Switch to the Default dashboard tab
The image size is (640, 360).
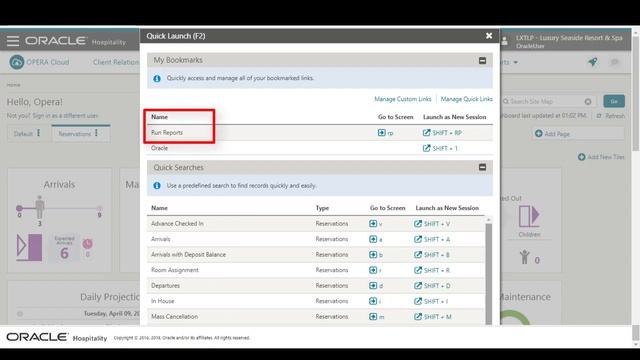tap(23, 134)
